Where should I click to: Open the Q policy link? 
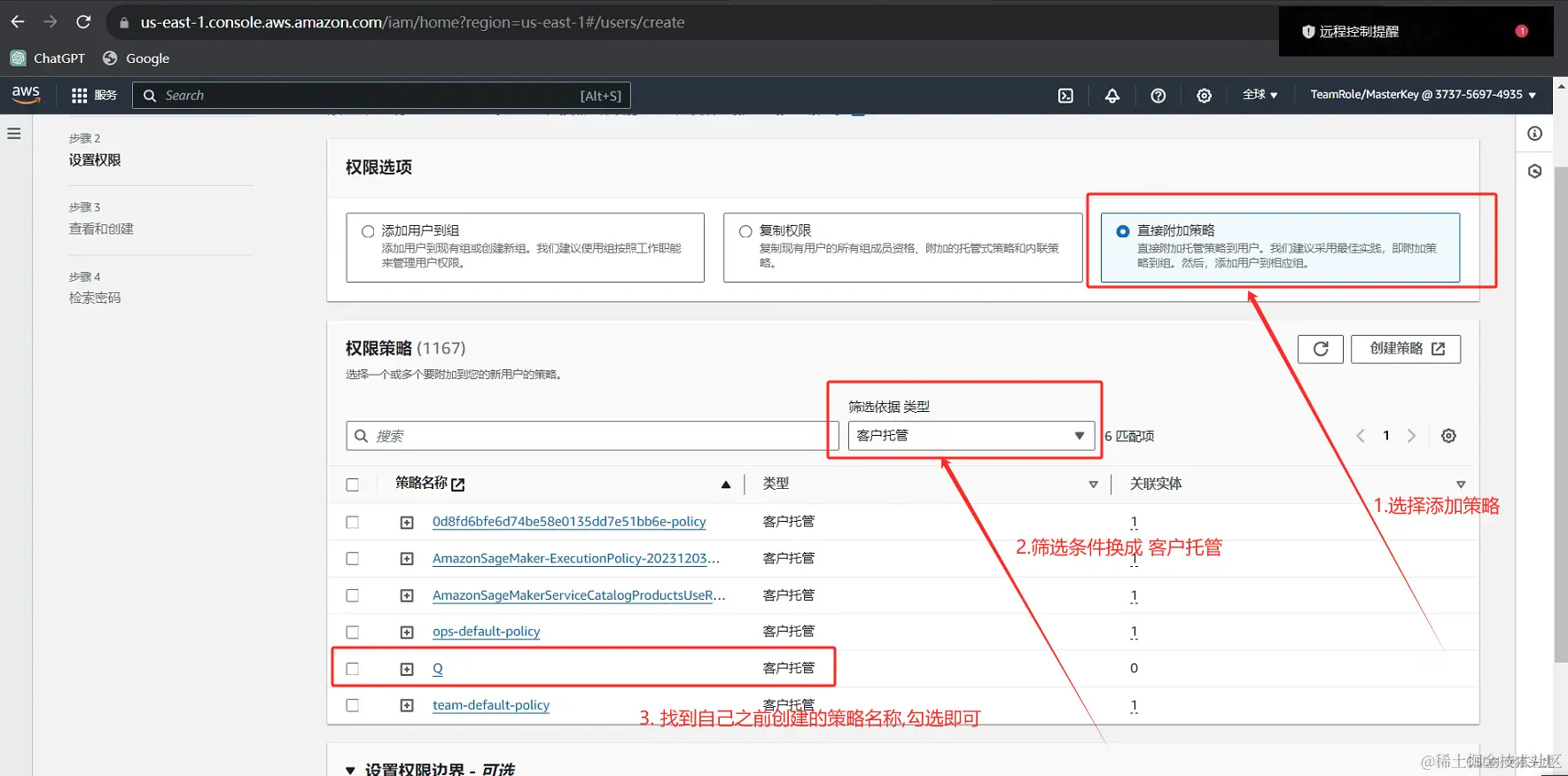click(x=438, y=669)
